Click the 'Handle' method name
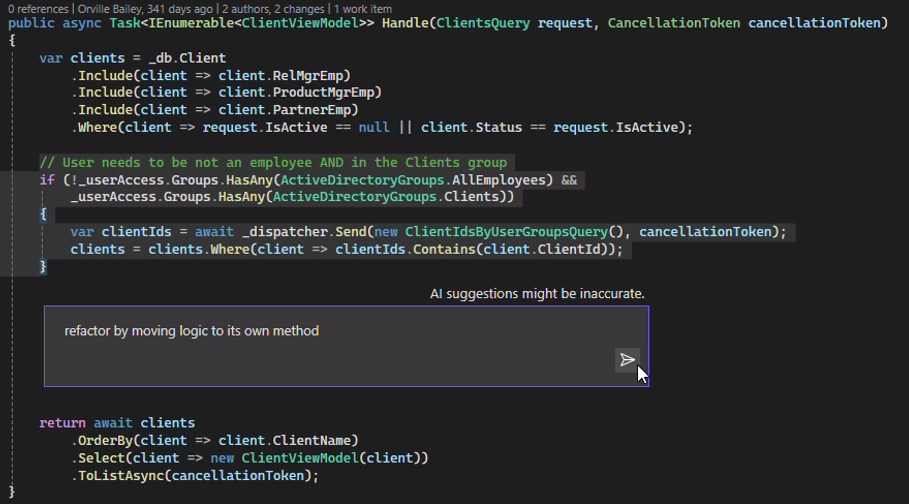The height and width of the screenshot is (504, 909). [x=405, y=23]
